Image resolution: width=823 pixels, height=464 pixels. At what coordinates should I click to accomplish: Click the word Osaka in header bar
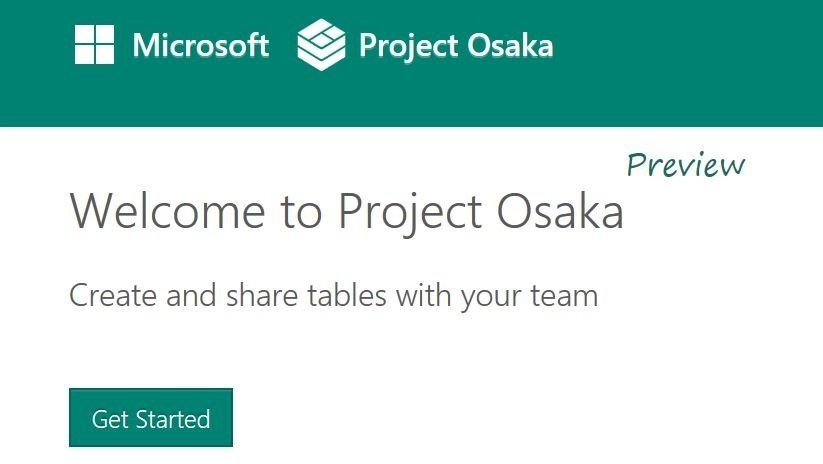[x=510, y=45]
